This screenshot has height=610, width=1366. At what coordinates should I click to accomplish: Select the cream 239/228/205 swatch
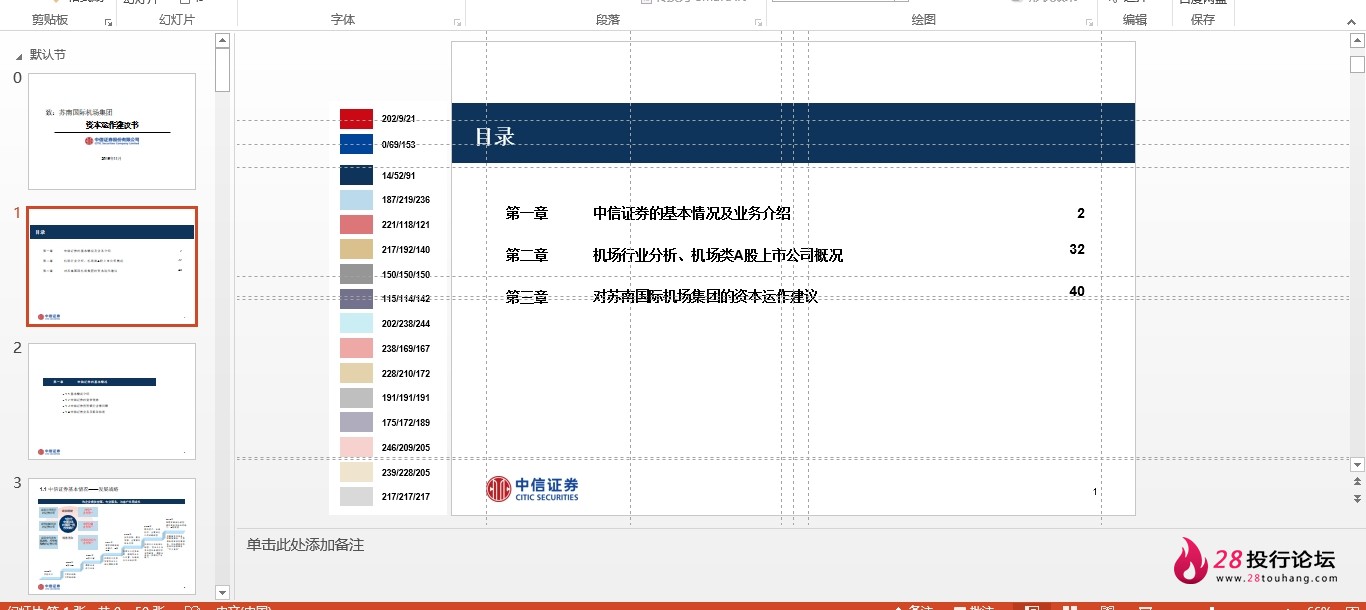tap(356, 472)
